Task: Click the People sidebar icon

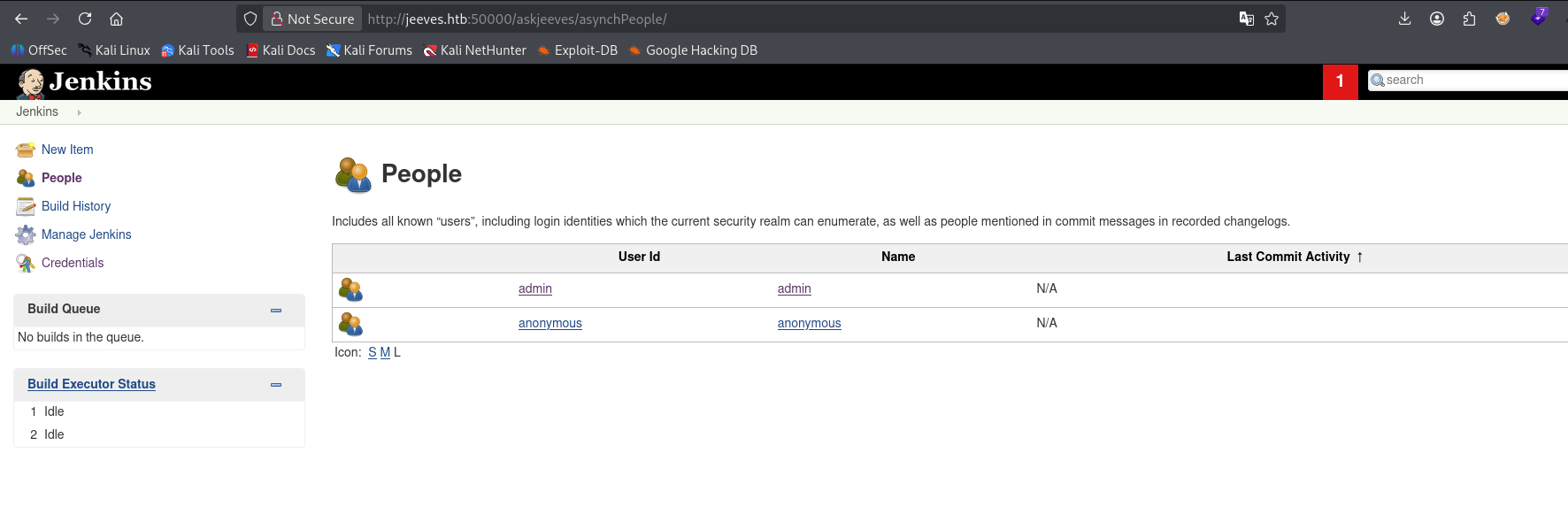Action: (26, 178)
